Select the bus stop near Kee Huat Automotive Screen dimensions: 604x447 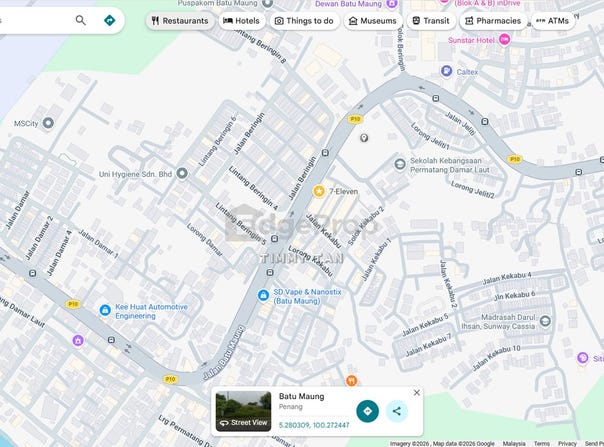pos(111,340)
